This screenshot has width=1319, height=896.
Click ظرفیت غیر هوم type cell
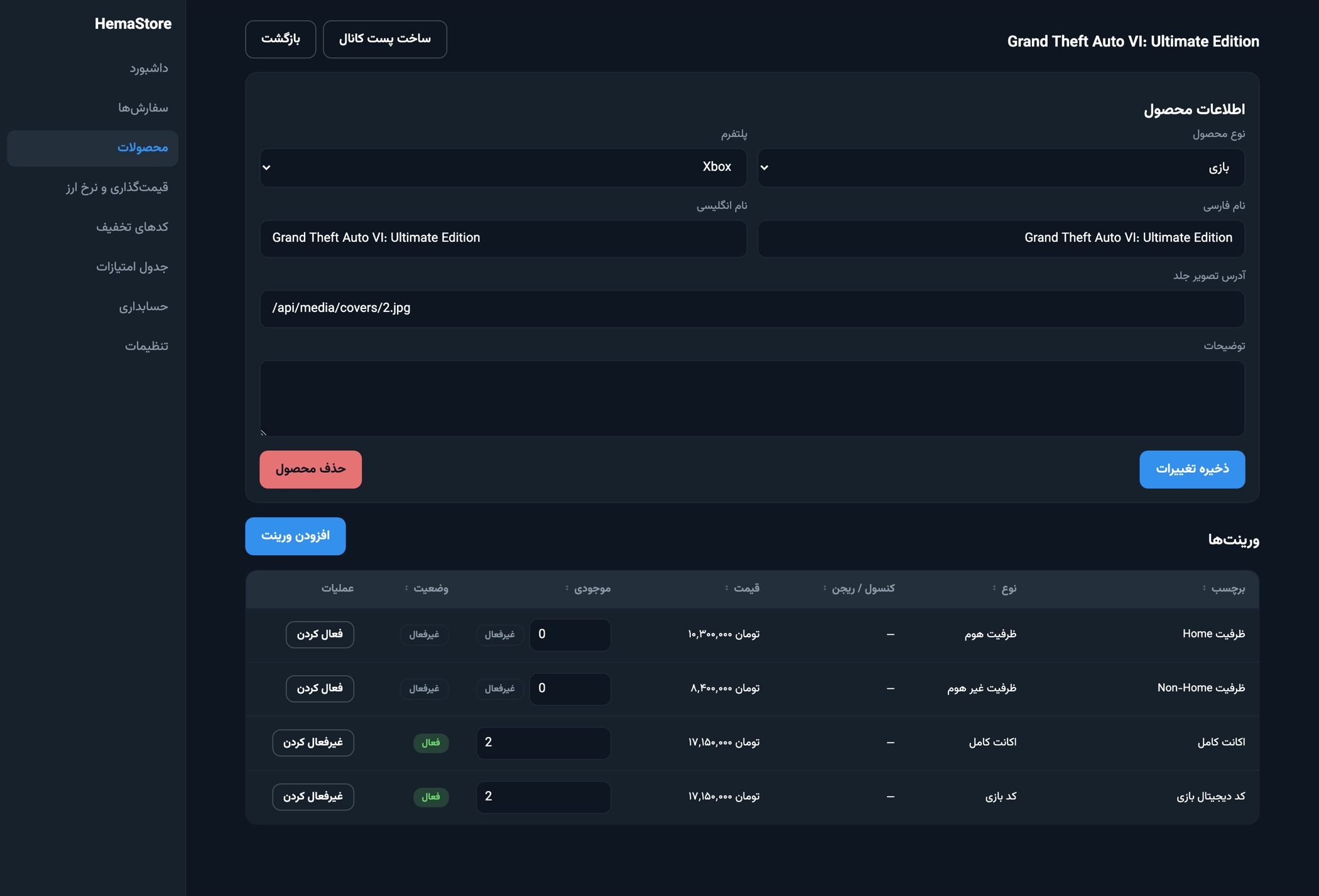coord(982,688)
